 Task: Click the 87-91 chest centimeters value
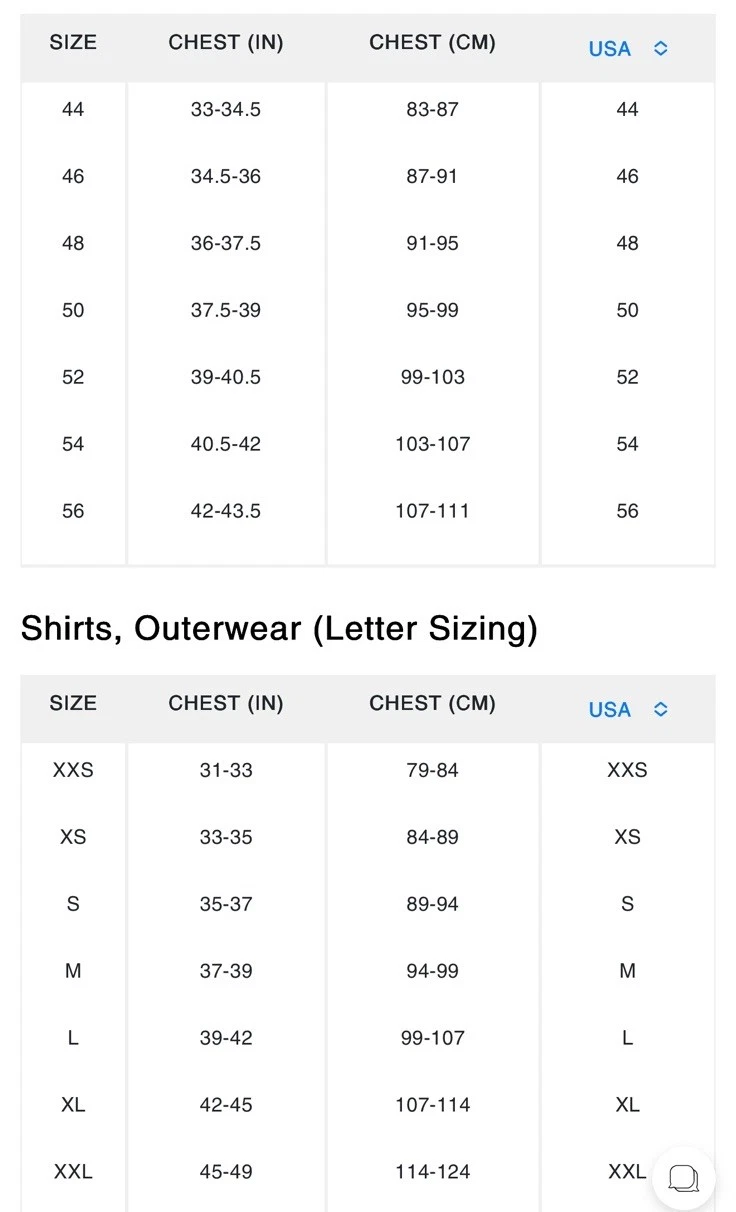[432, 176]
